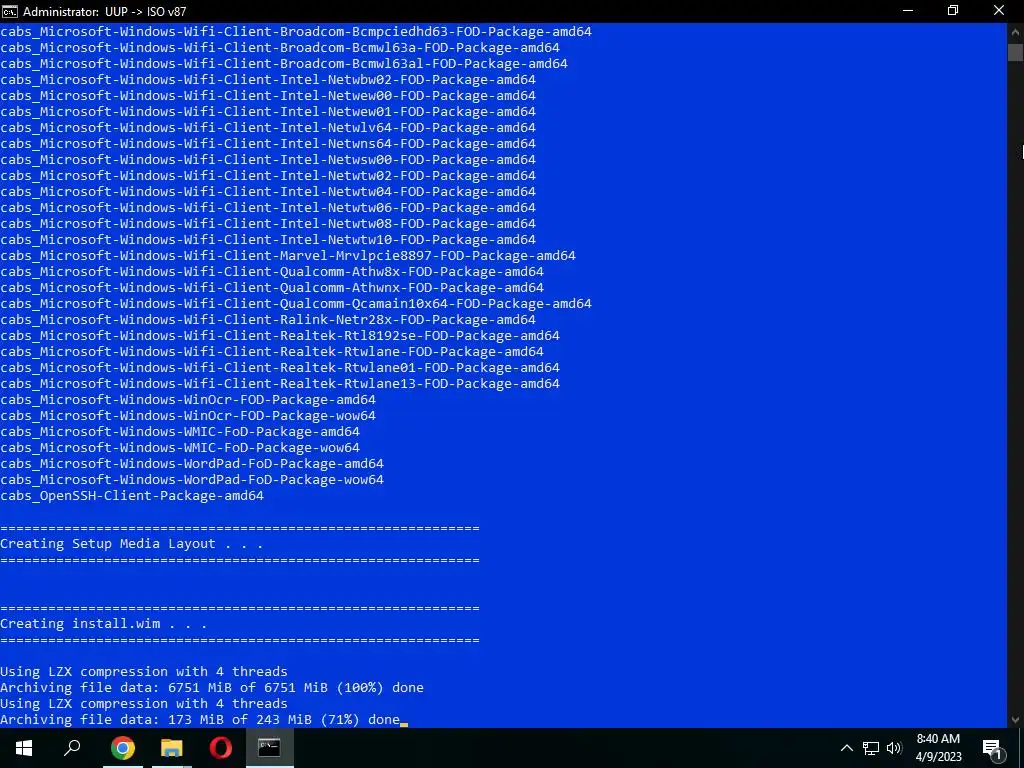The width and height of the screenshot is (1024, 768).
Task: Click the 'Creating install.wim . . .' line
Action: coord(103,624)
